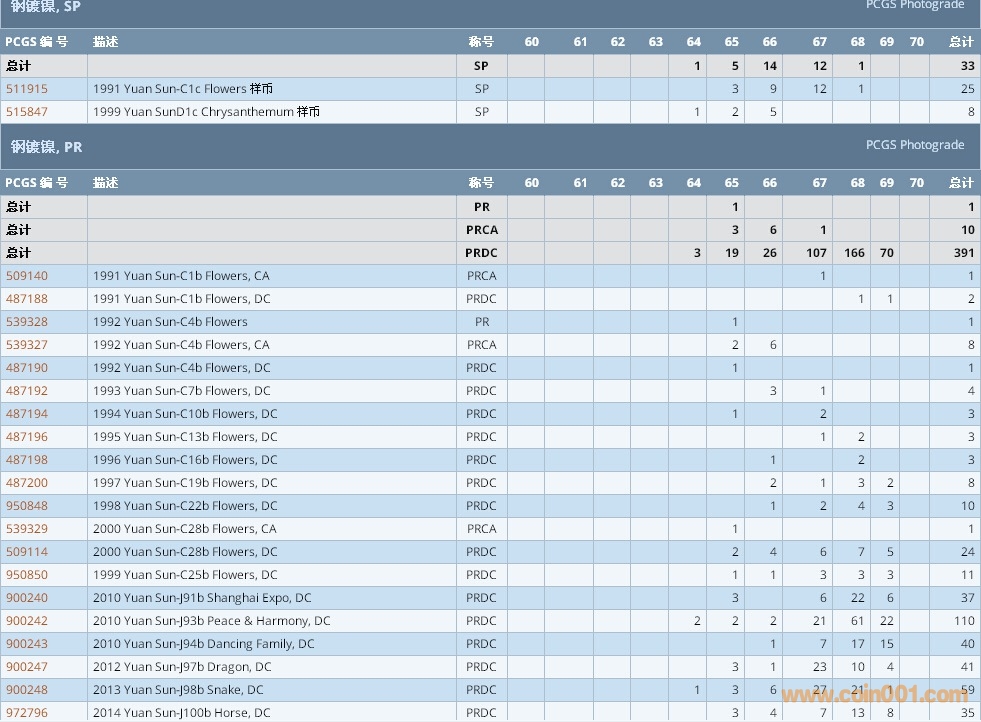Open PCGS number 511915 link
This screenshot has height=722, width=981.
27,89
